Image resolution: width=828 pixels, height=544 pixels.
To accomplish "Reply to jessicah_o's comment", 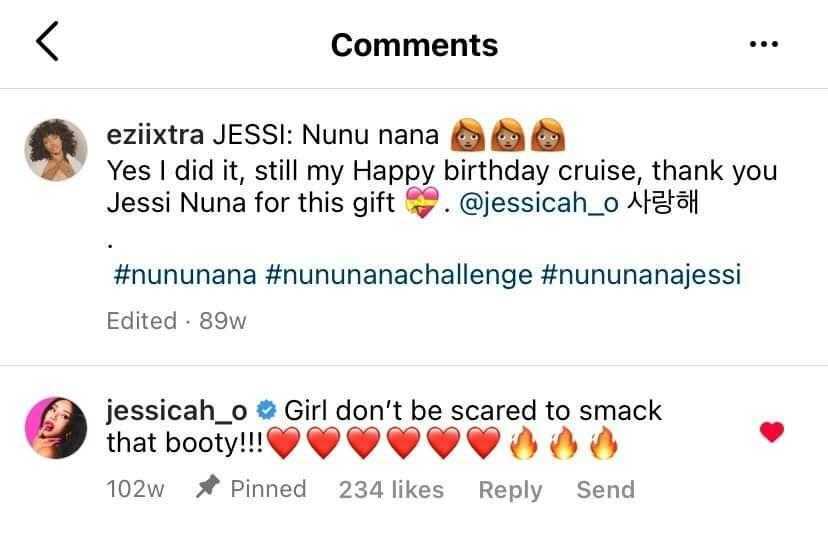I will [510, 489].
